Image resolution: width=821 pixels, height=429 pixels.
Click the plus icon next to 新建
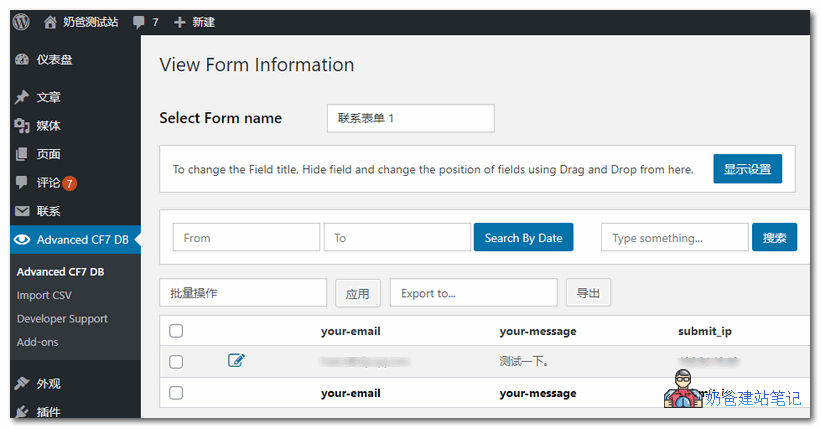[x=180, y=23]
